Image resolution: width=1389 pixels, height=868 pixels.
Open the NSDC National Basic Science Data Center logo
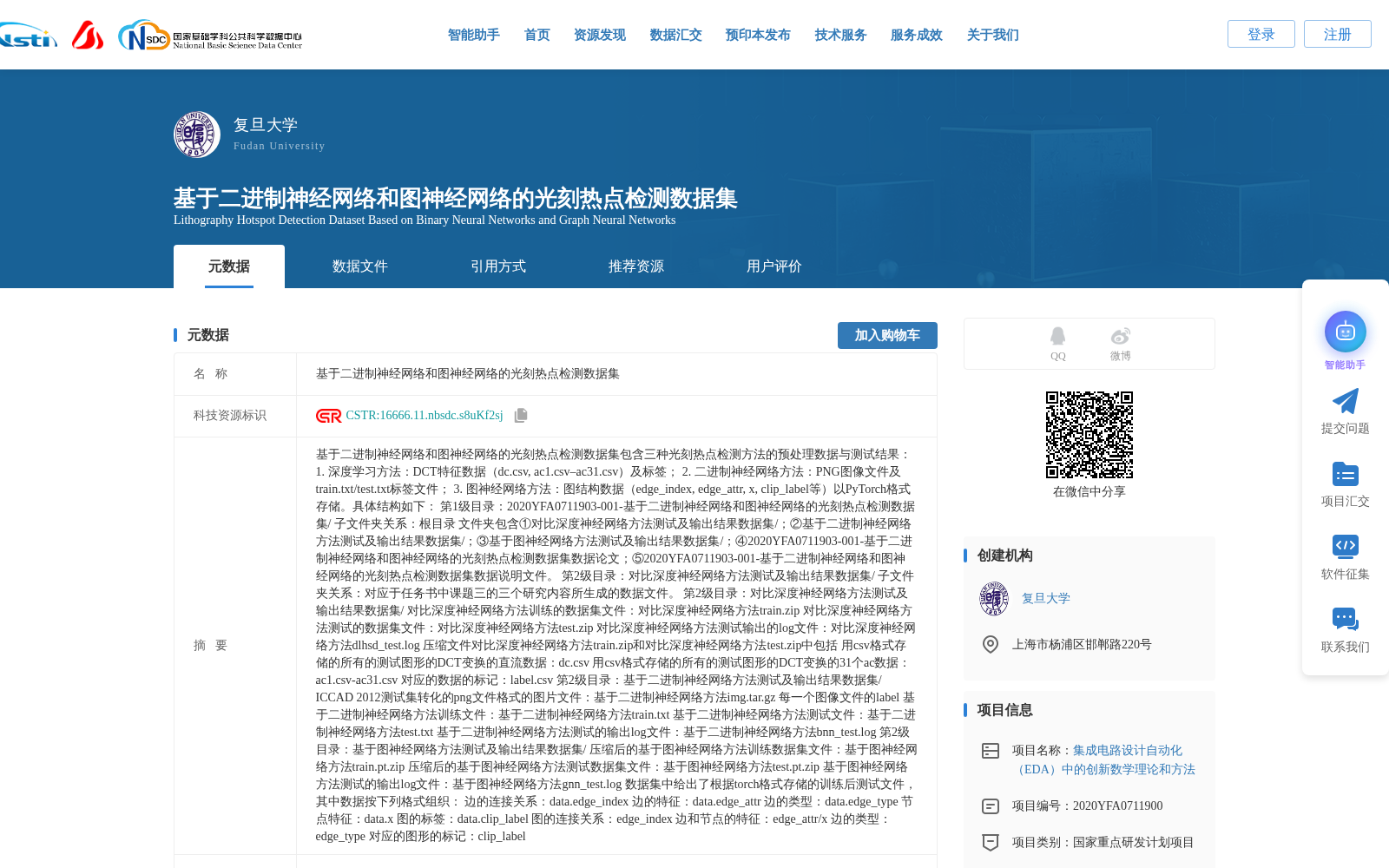tap(210, 36)
